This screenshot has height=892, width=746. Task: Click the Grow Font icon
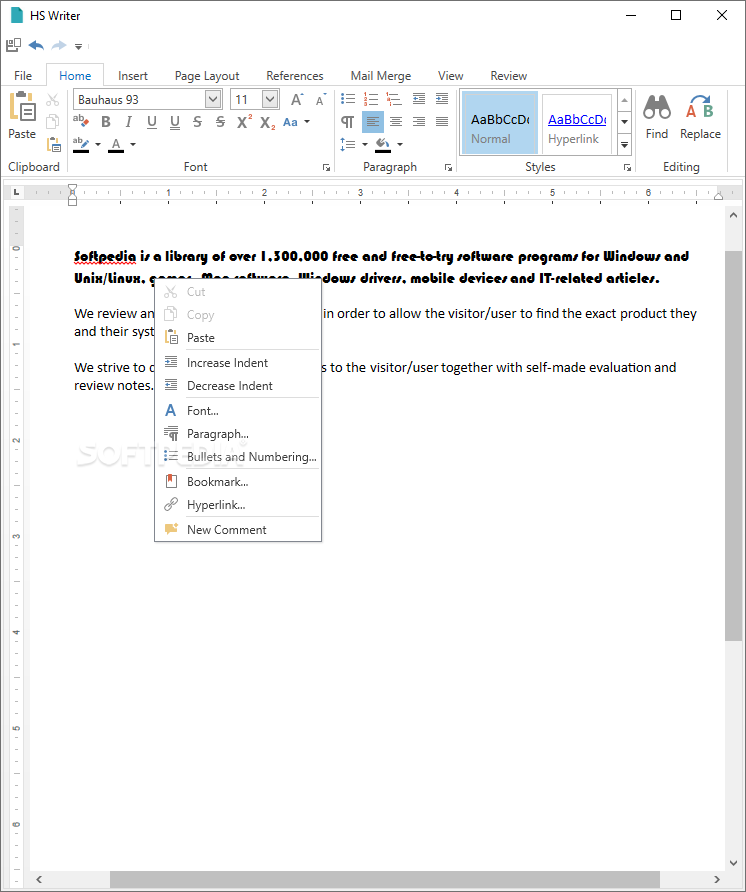tap(297, 100)
